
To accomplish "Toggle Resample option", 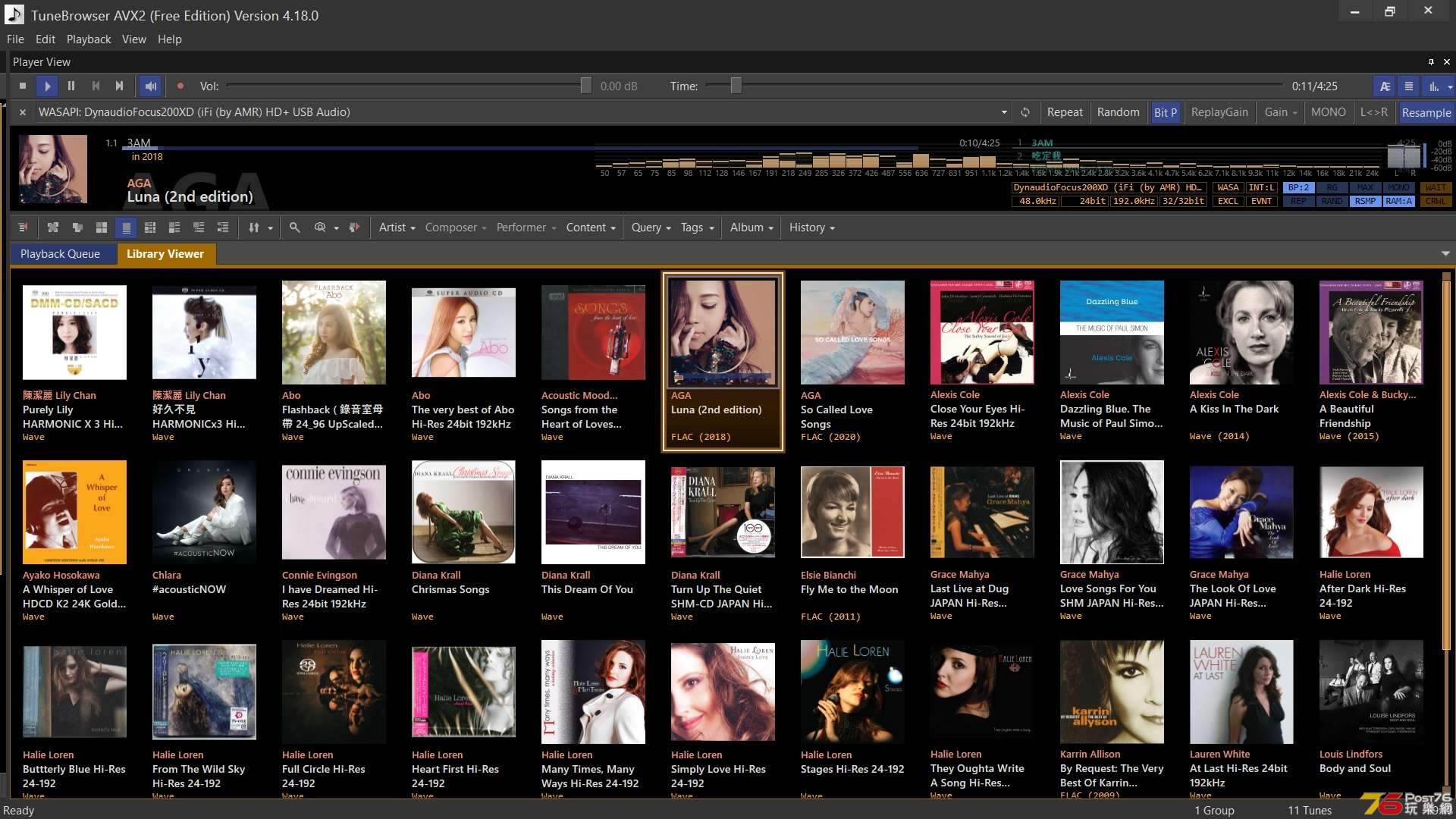I will (1426, 112).
